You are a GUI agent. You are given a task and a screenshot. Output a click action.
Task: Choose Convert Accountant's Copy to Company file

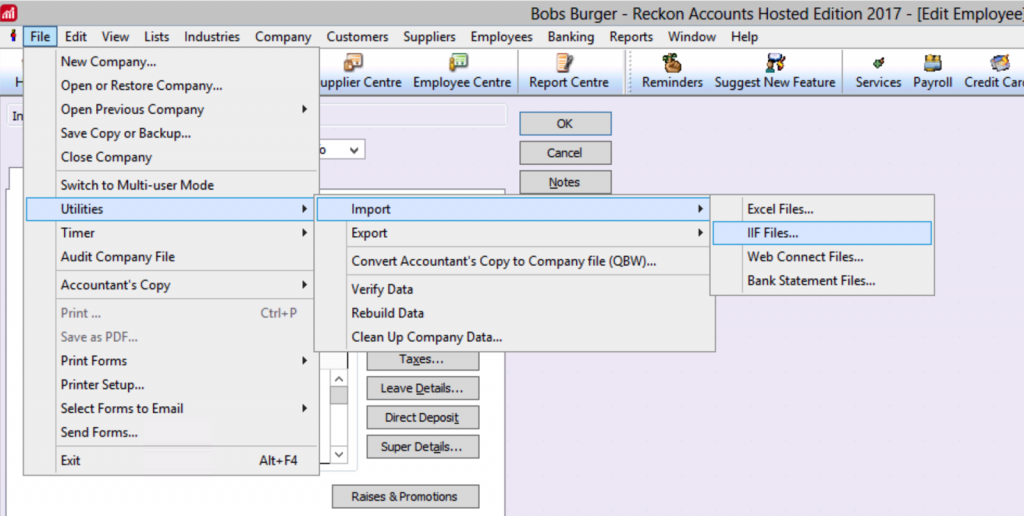click(515, 261)
